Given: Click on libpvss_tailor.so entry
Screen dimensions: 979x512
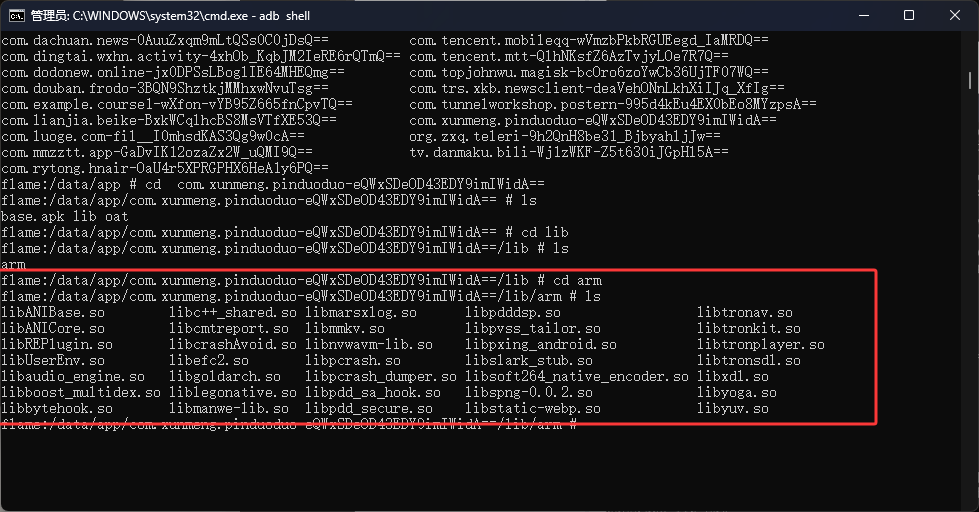Looking at the screenshot, I should [533, 329].
